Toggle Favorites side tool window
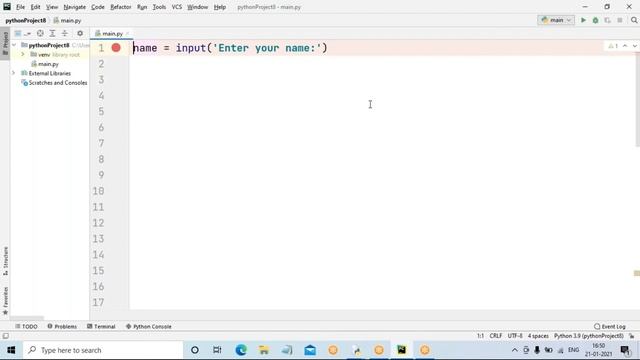Screen dimensions: 640x360 pyautogui.click(x=5, y=300)
